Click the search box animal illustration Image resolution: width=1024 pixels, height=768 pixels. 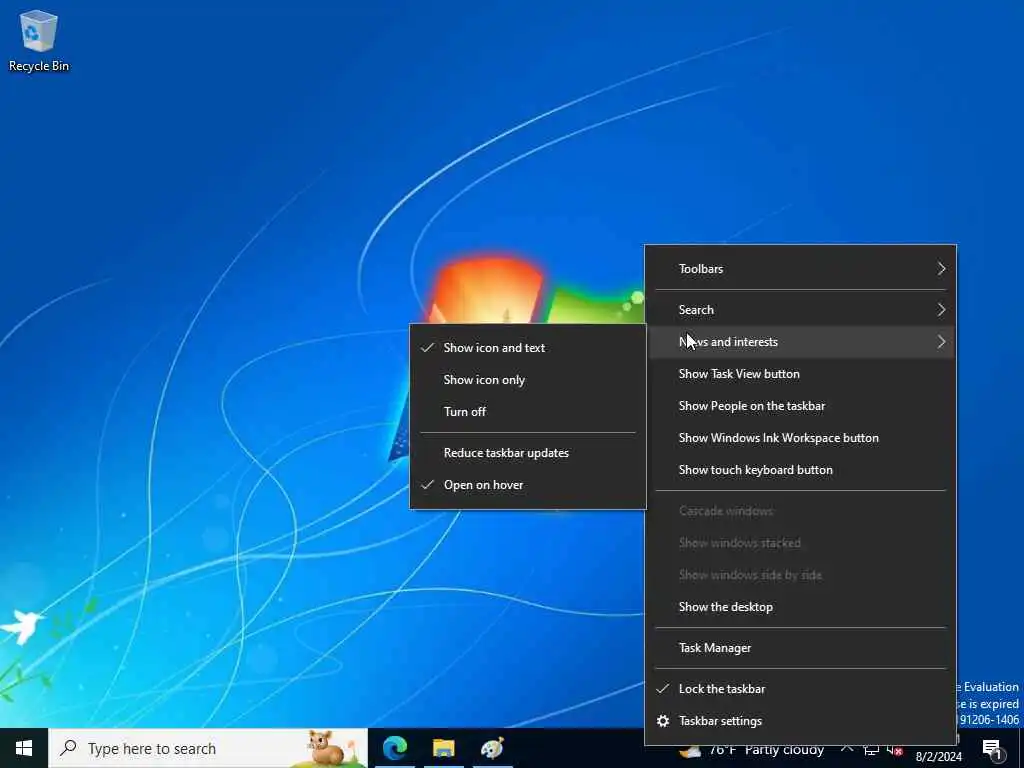(x=328, y=748)
